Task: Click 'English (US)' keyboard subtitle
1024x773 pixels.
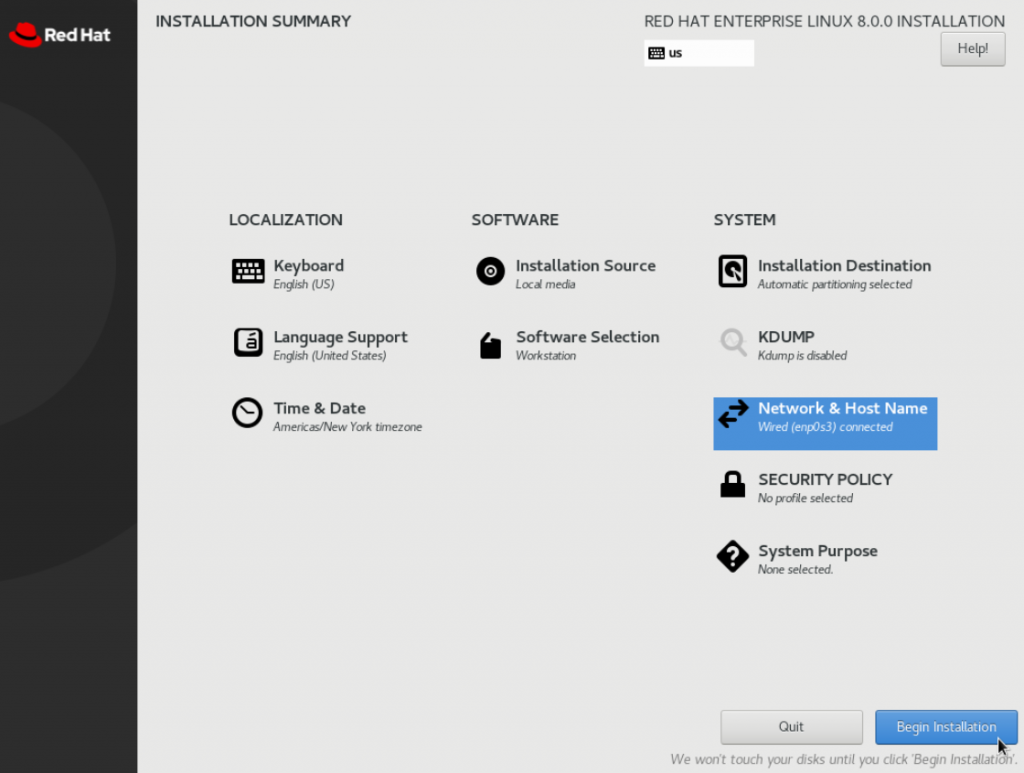Action: click(304, 284)
